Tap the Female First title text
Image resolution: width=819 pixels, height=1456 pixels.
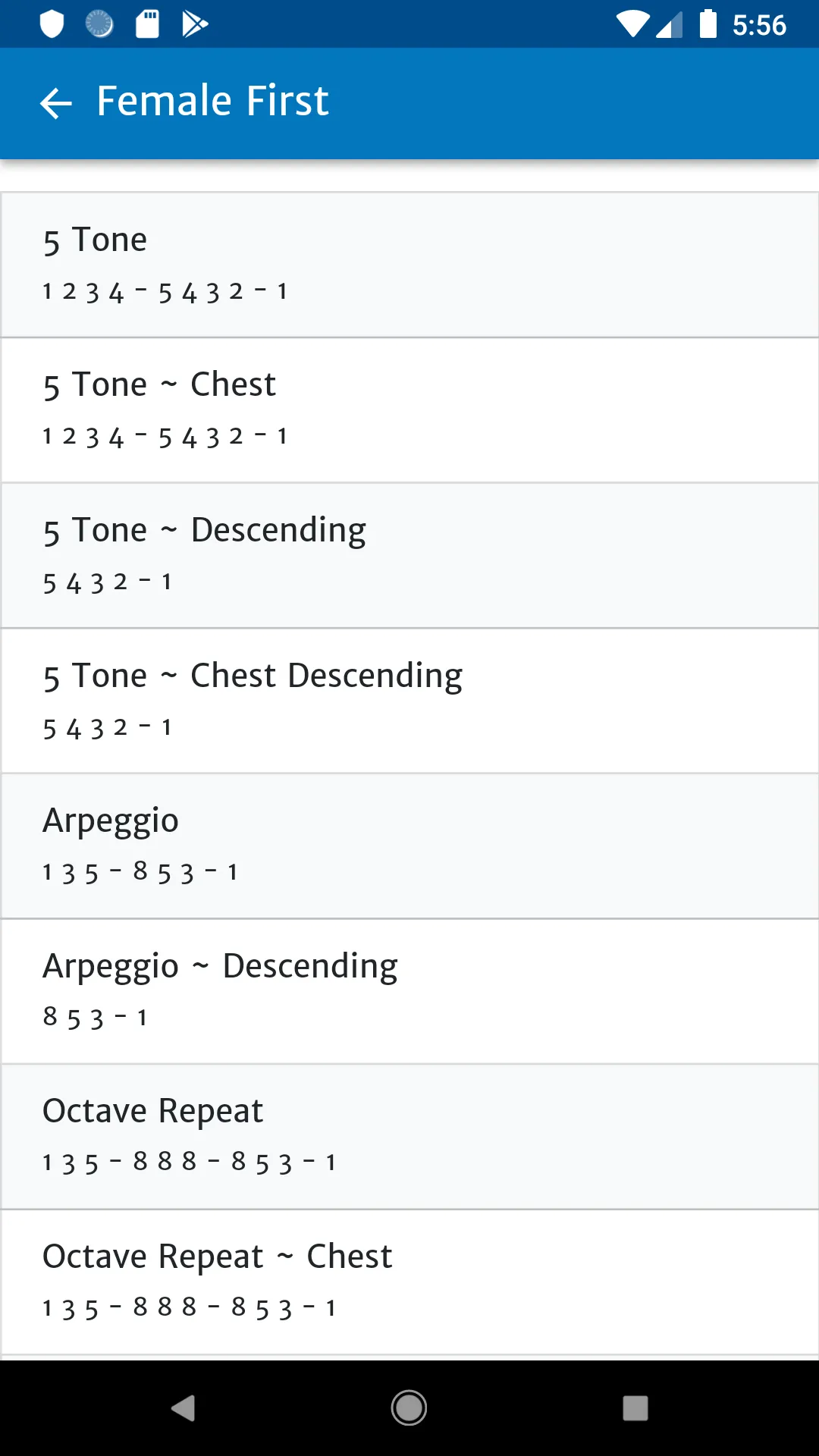pyautogui.click(x=212, y=101)
